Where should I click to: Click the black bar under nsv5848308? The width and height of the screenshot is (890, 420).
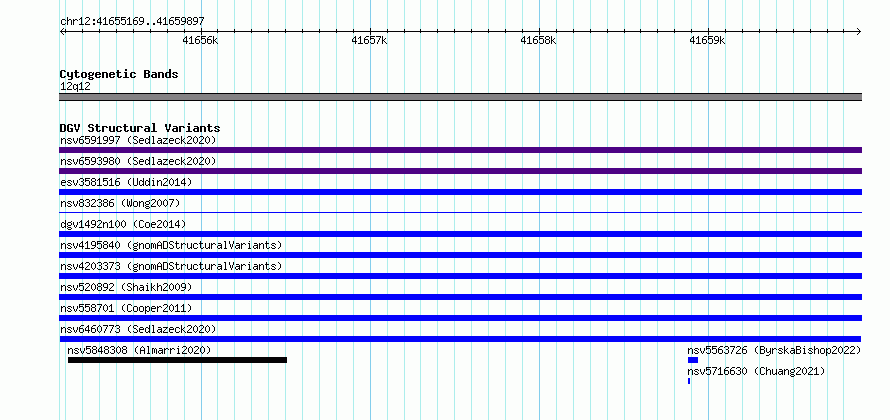click(177, 360)
